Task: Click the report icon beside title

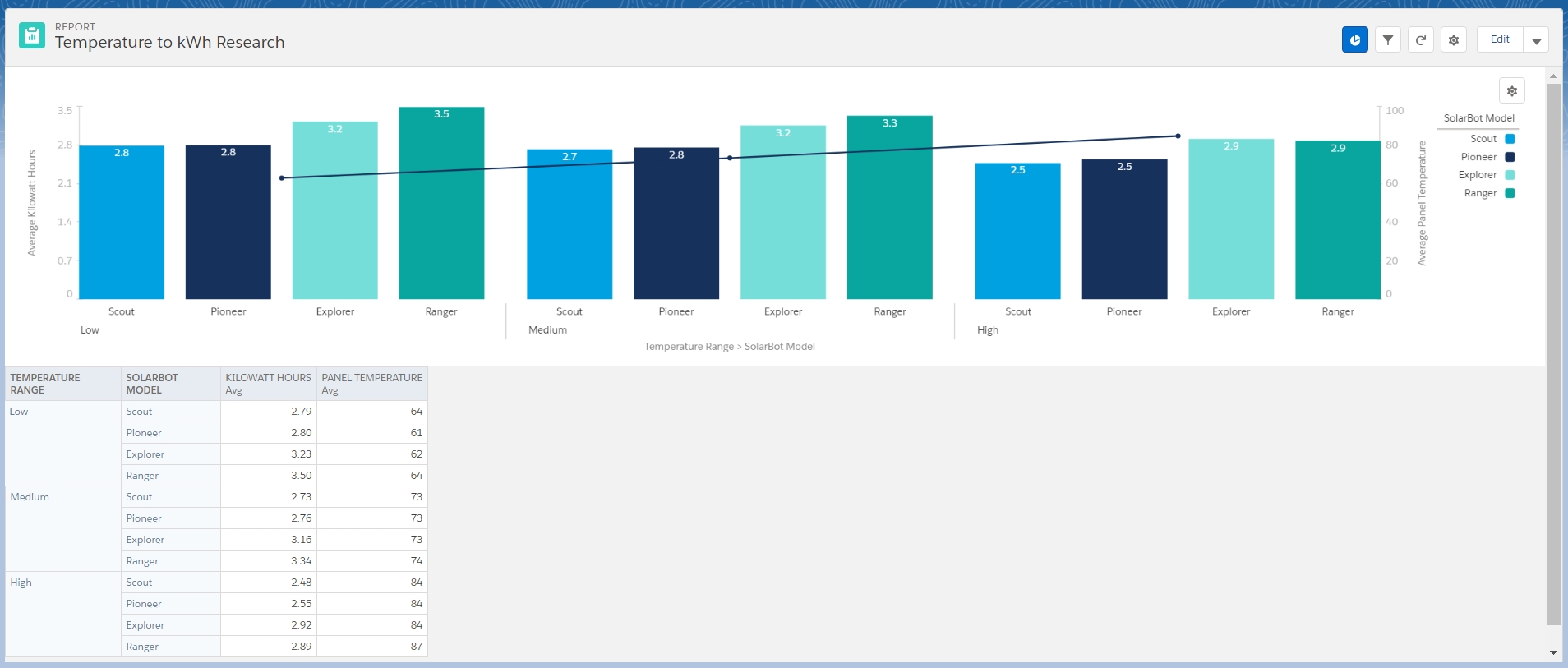Action: coord(32,35)
